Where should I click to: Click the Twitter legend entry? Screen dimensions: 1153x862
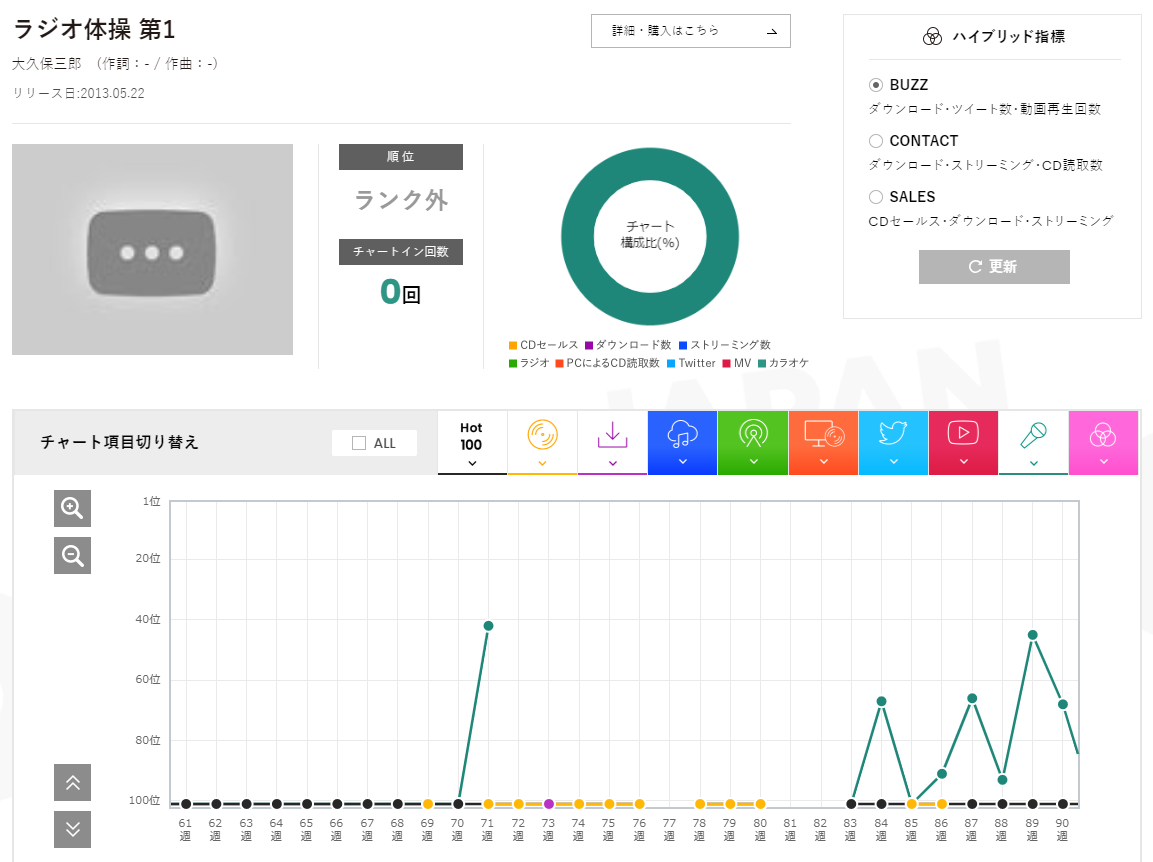pos(691,363)
